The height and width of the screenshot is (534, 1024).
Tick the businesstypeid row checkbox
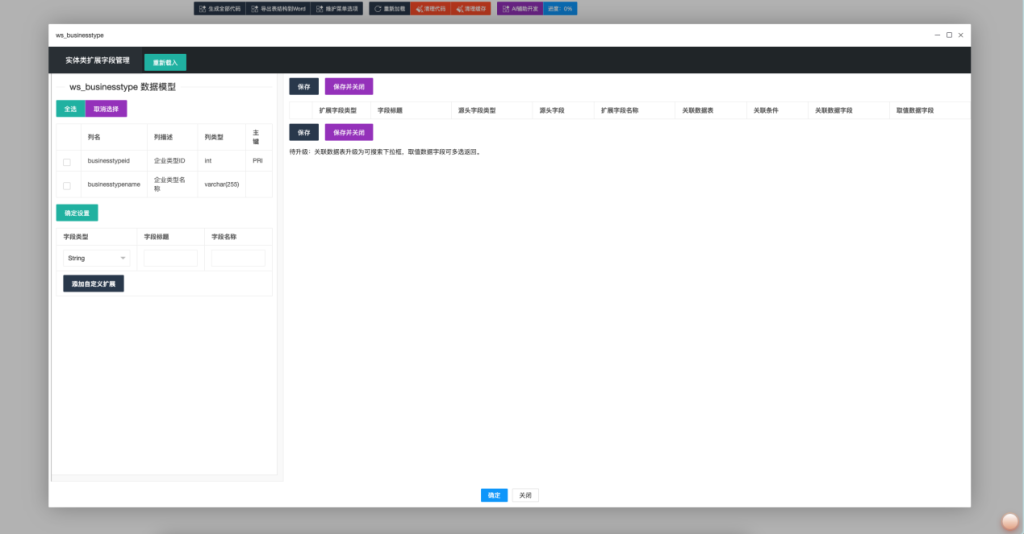click(x=67, y=161)
